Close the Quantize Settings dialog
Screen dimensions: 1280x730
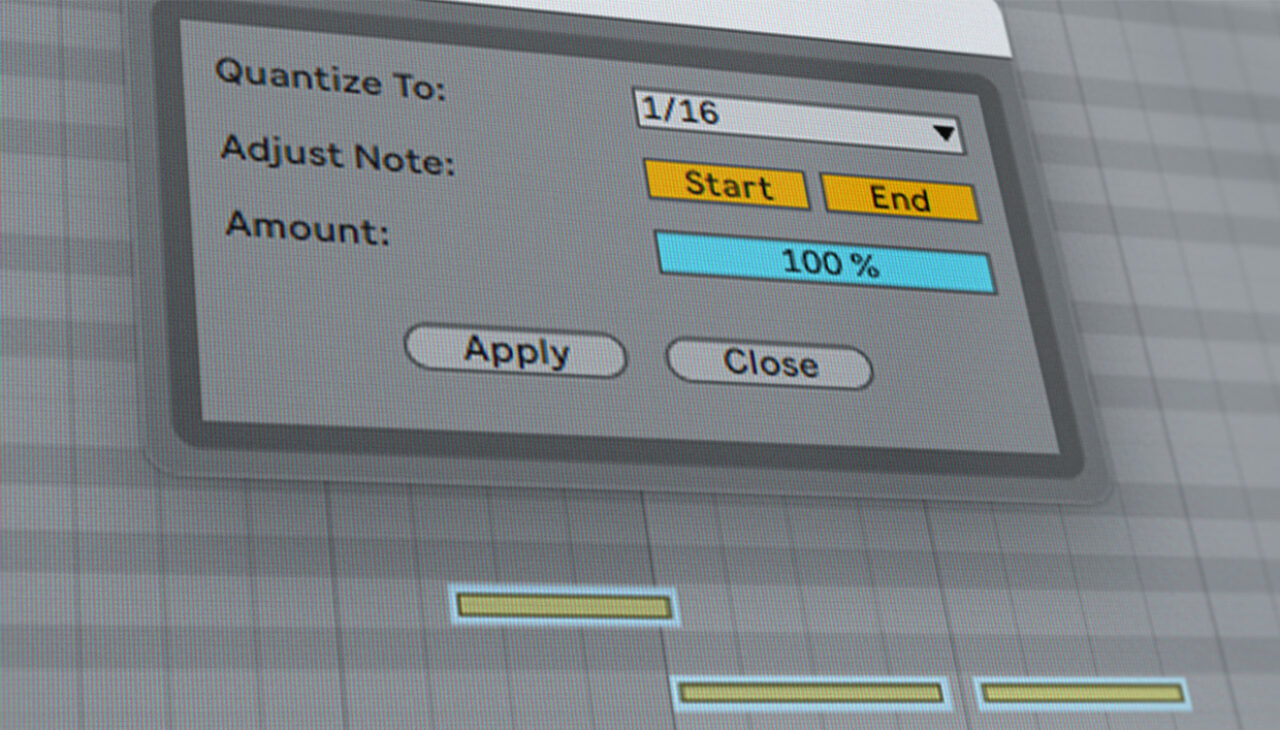click(x=768, y=364)
